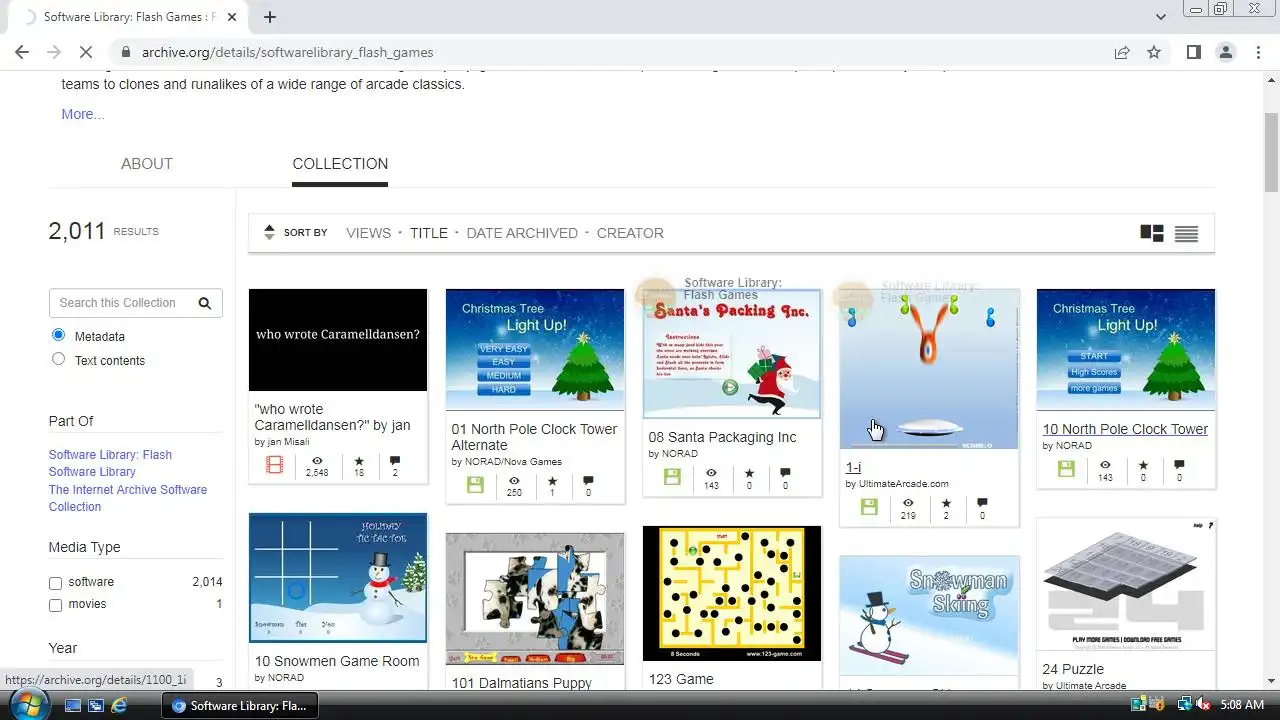Open the Christmas Tree Light Up difficulty thumbnail

point(535,350)
